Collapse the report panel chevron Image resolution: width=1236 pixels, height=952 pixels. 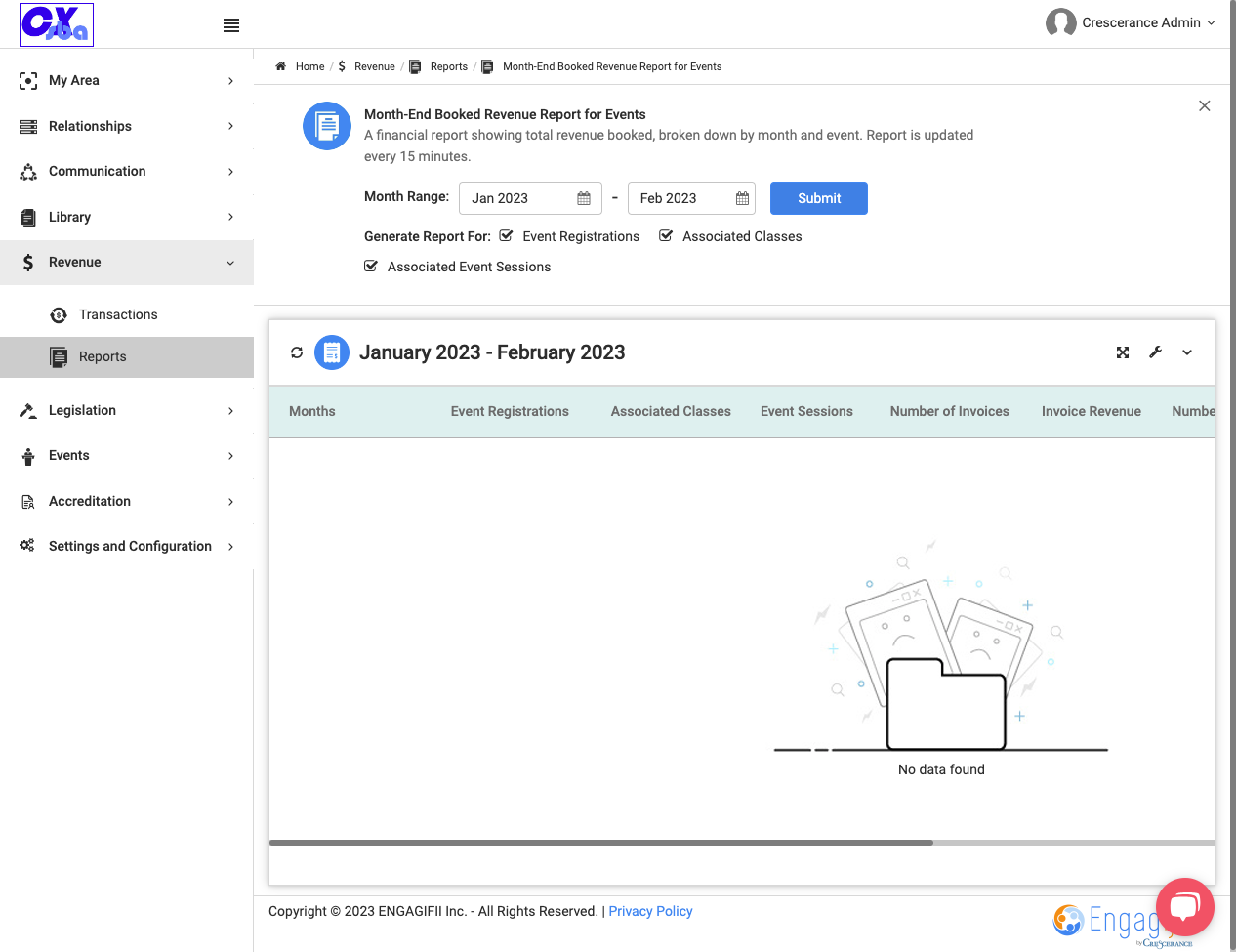pyautogui.click(x=1187, y=352)
